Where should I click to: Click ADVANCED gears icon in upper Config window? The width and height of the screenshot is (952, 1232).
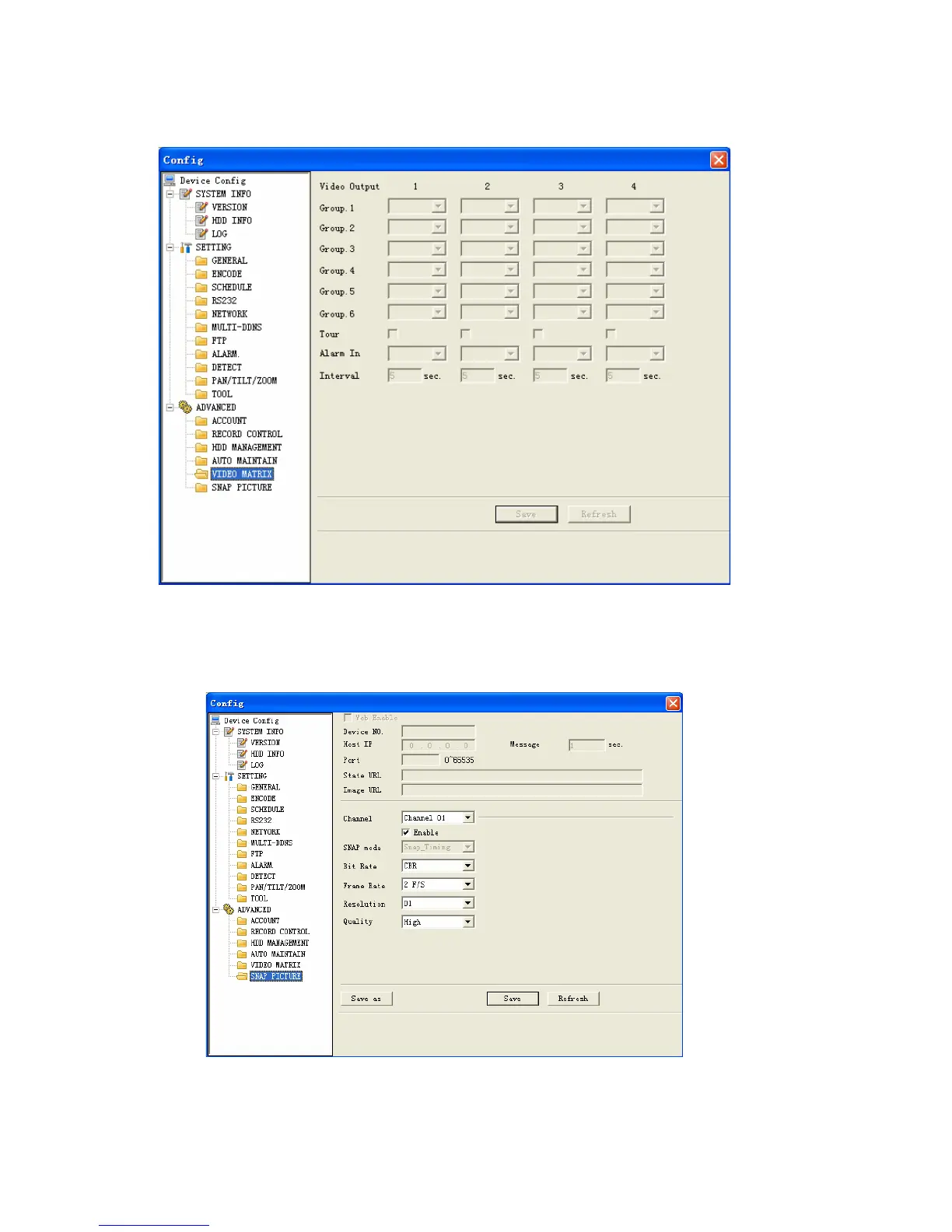[x=185, y=407]
